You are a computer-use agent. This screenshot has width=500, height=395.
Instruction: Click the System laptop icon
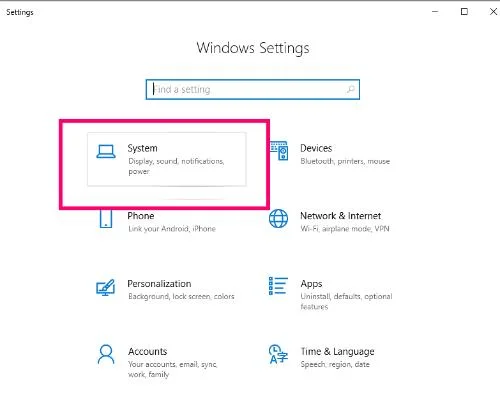[106, 152]
